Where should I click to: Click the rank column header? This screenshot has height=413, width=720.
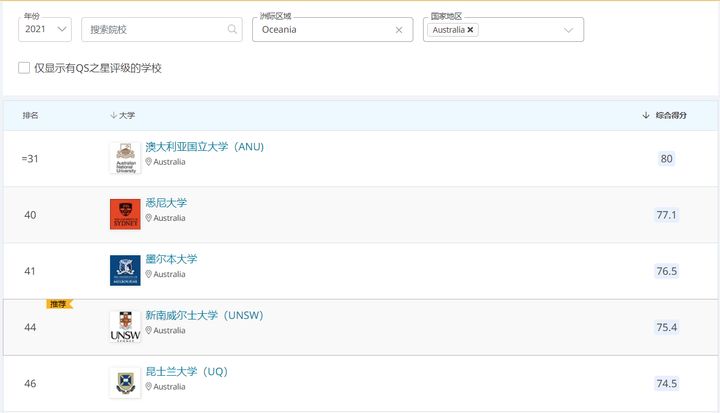tap(30, 115)
